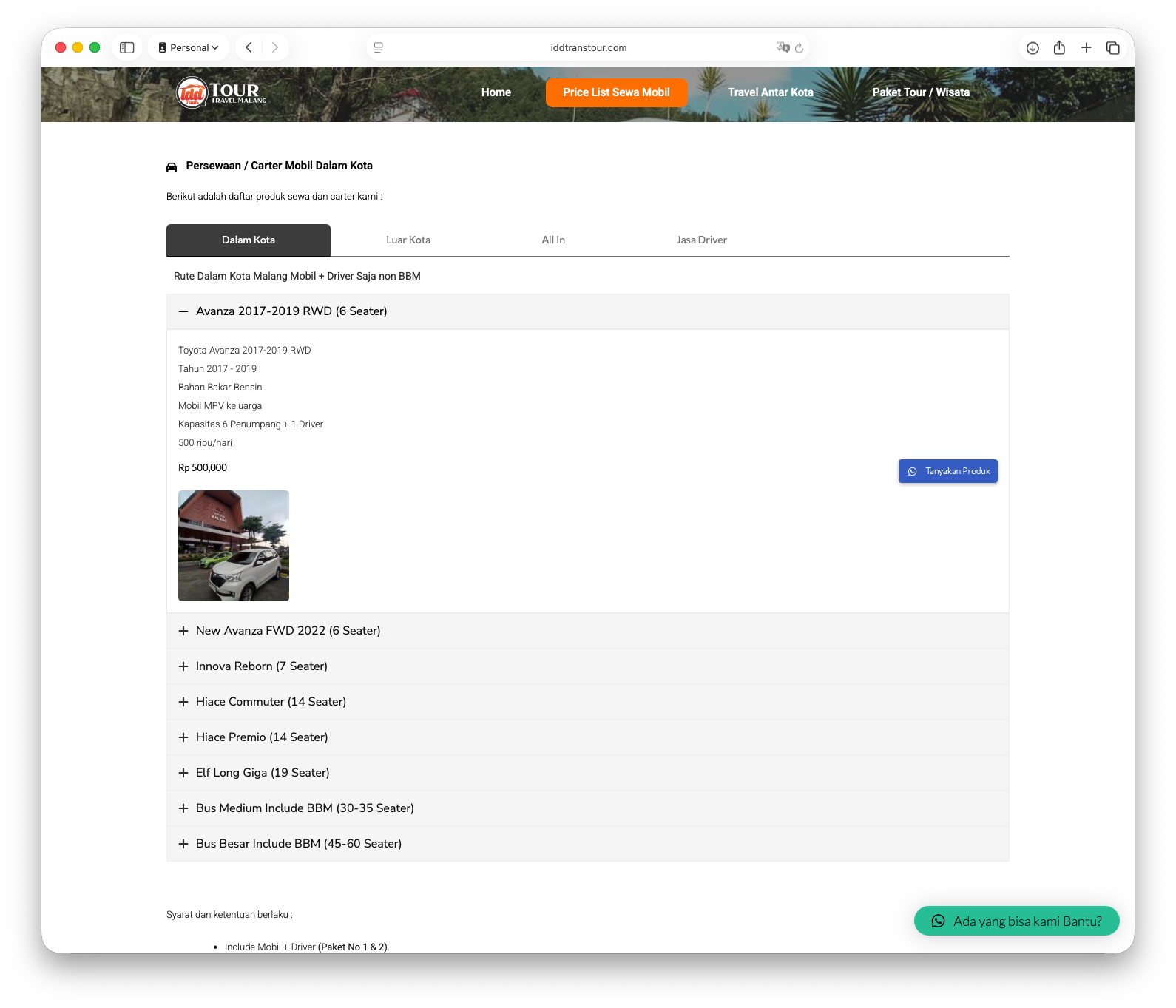Switch to the Luar Kota tab

[408, 240]
